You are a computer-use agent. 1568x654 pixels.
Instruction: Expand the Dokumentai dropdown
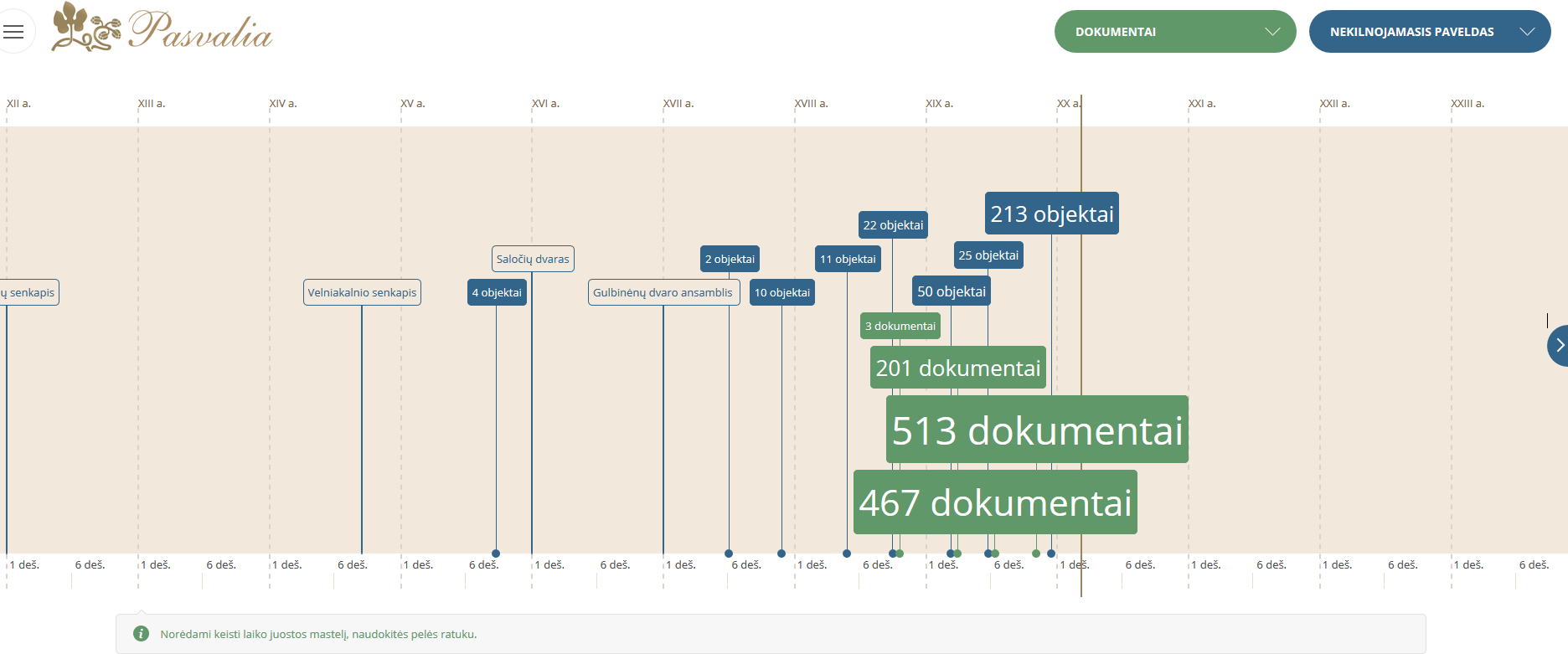pyautogui.click(x=1174, y=32)
